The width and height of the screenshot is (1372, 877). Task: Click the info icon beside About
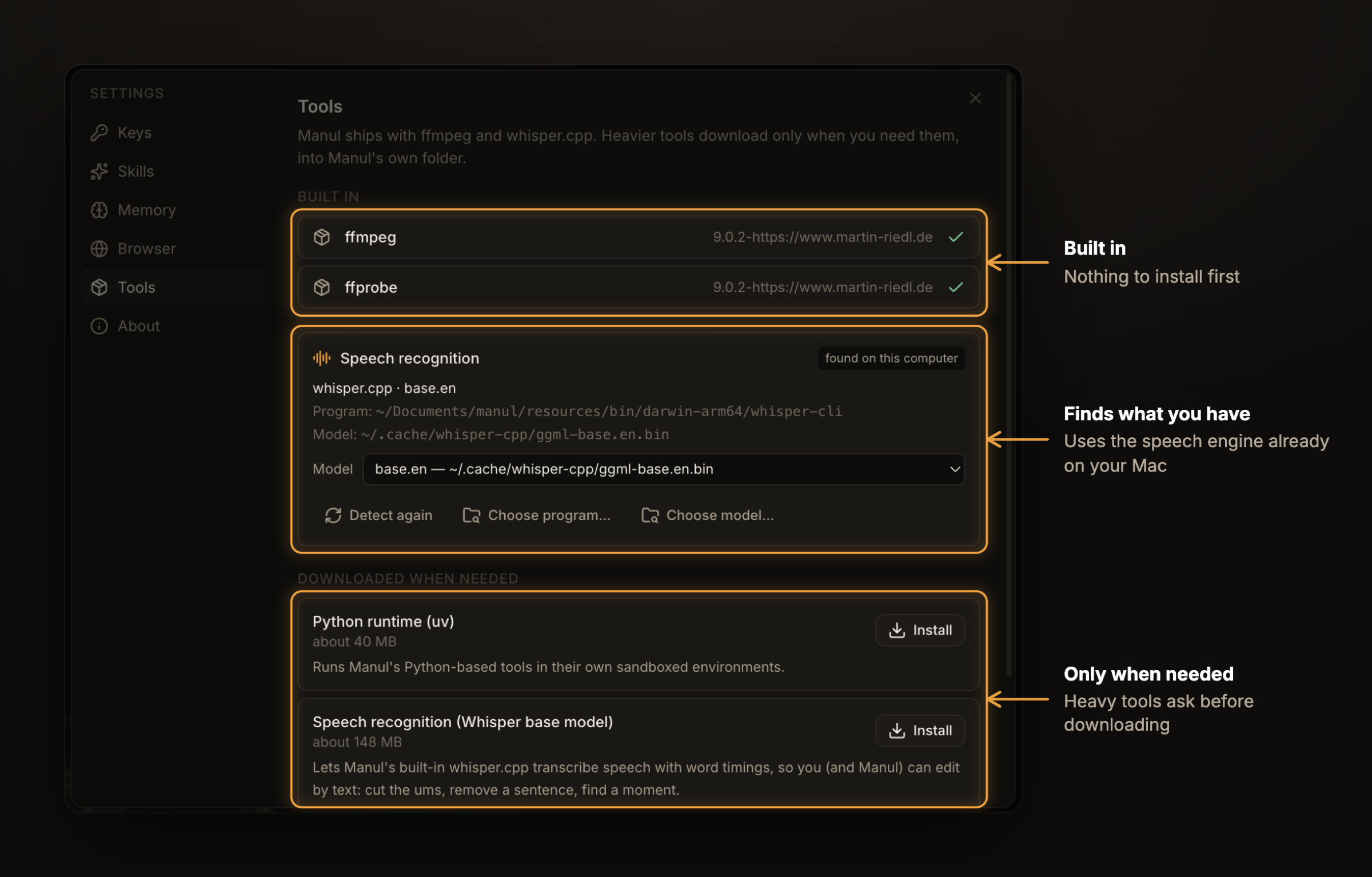click(99, 326)
